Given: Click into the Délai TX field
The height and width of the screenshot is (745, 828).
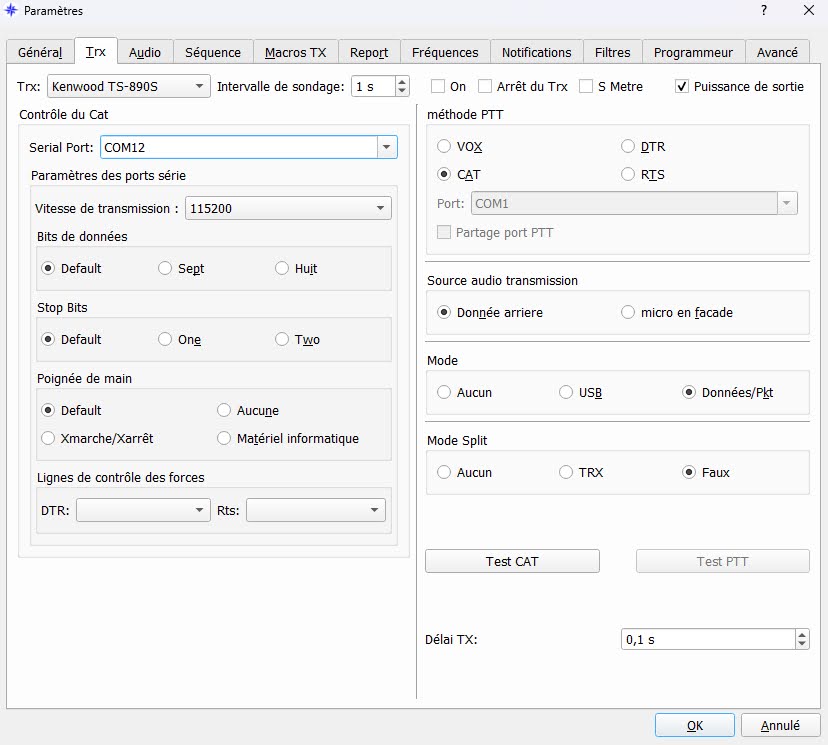Looking at the screenshot, I should [x=708, y=639].
